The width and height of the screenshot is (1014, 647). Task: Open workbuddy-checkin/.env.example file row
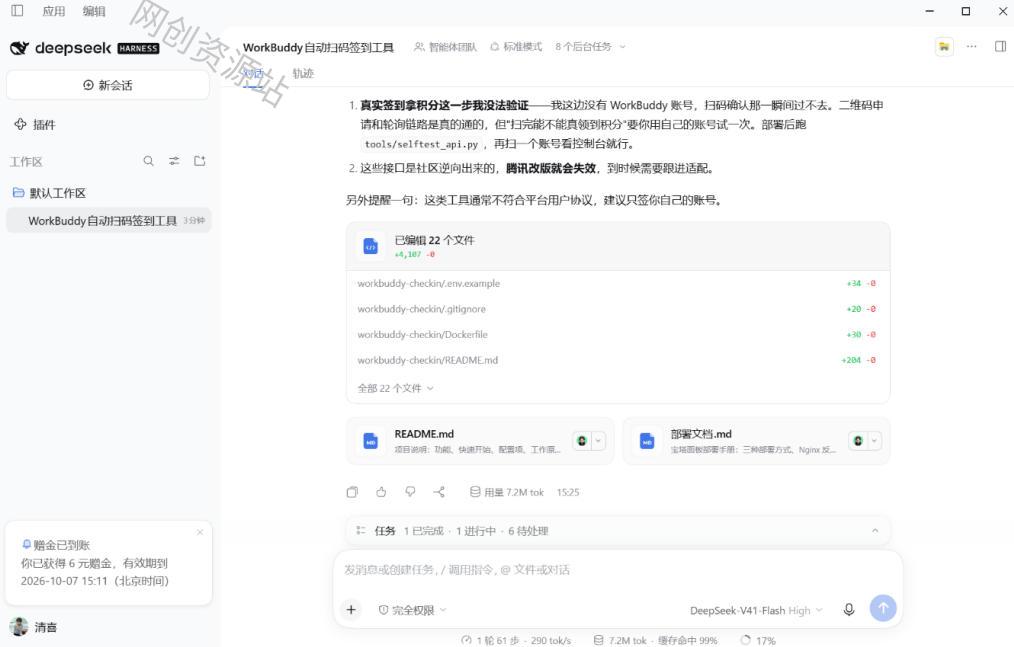pyautogui.click(x=617, y=283)
